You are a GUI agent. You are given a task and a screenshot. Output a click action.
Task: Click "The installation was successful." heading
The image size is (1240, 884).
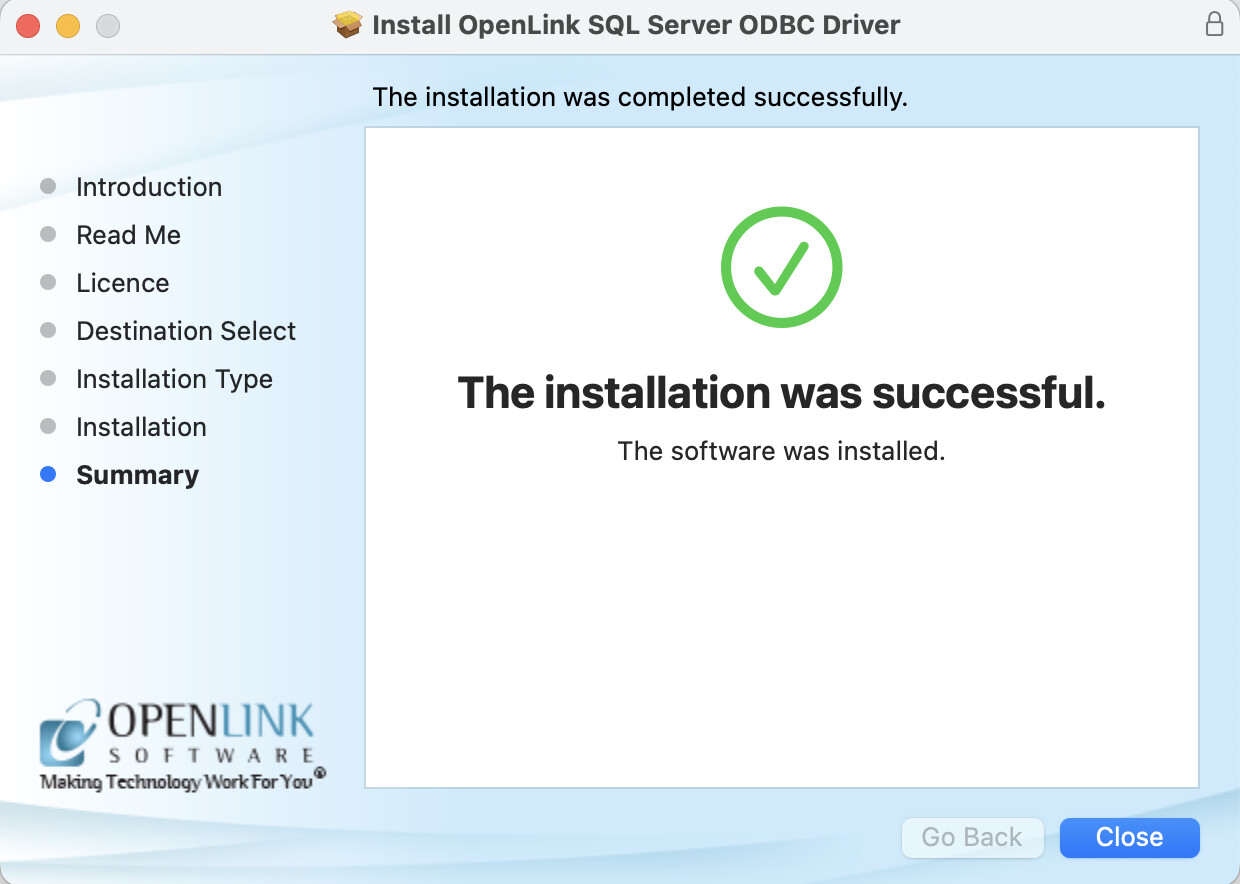(781, 393)
